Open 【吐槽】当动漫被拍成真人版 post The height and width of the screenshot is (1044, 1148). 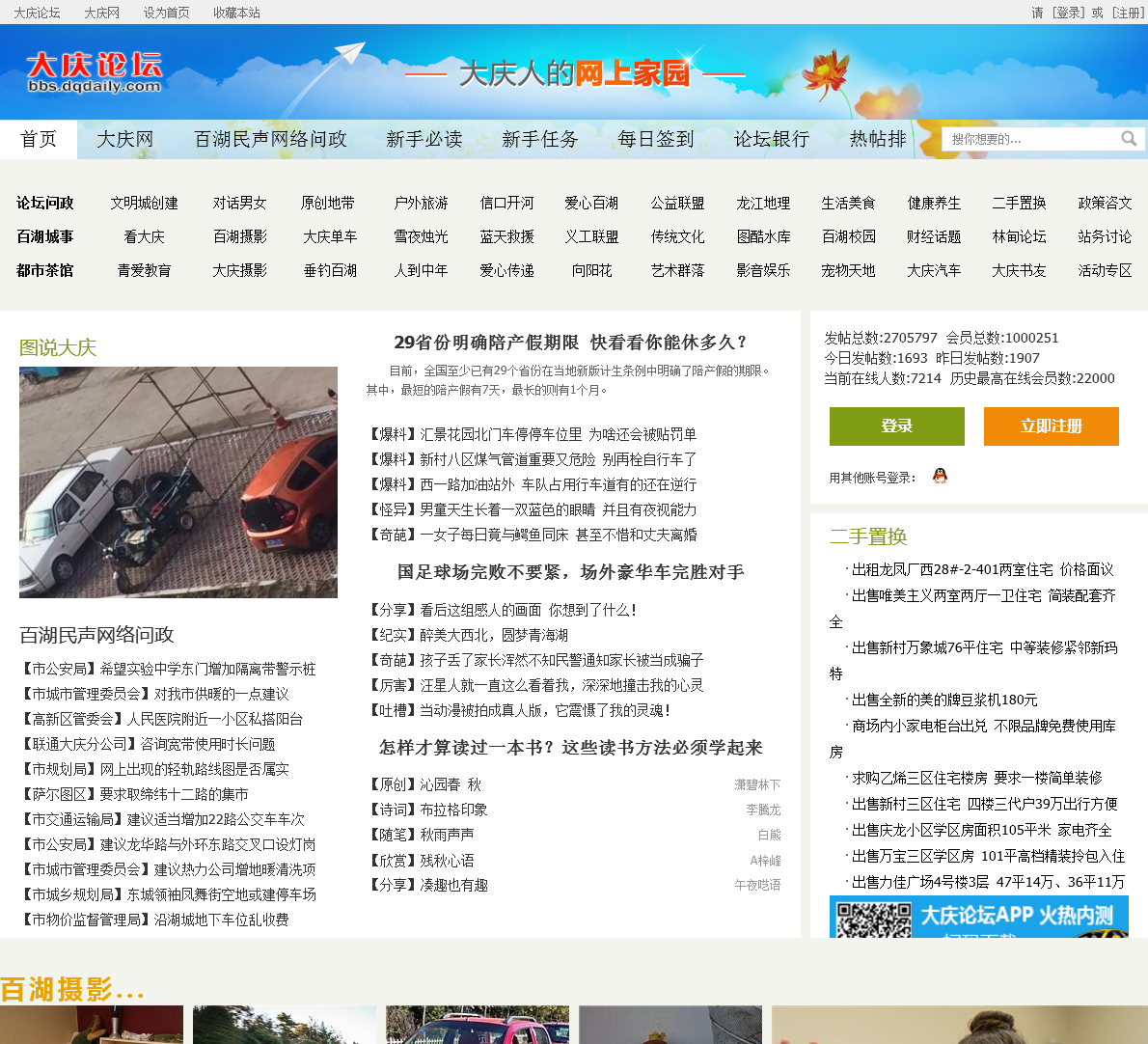pos(518,710)
